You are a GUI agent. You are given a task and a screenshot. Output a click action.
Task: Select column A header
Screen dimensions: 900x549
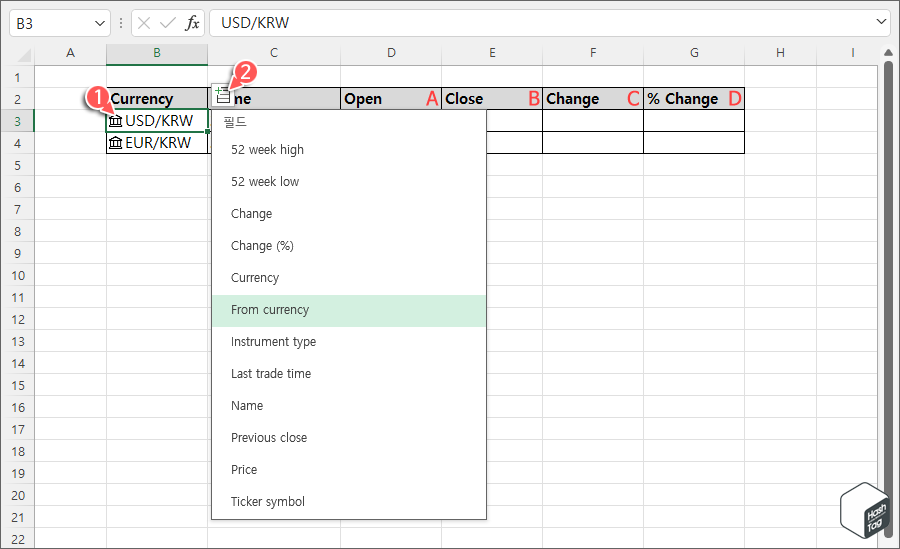coord(71,53)
